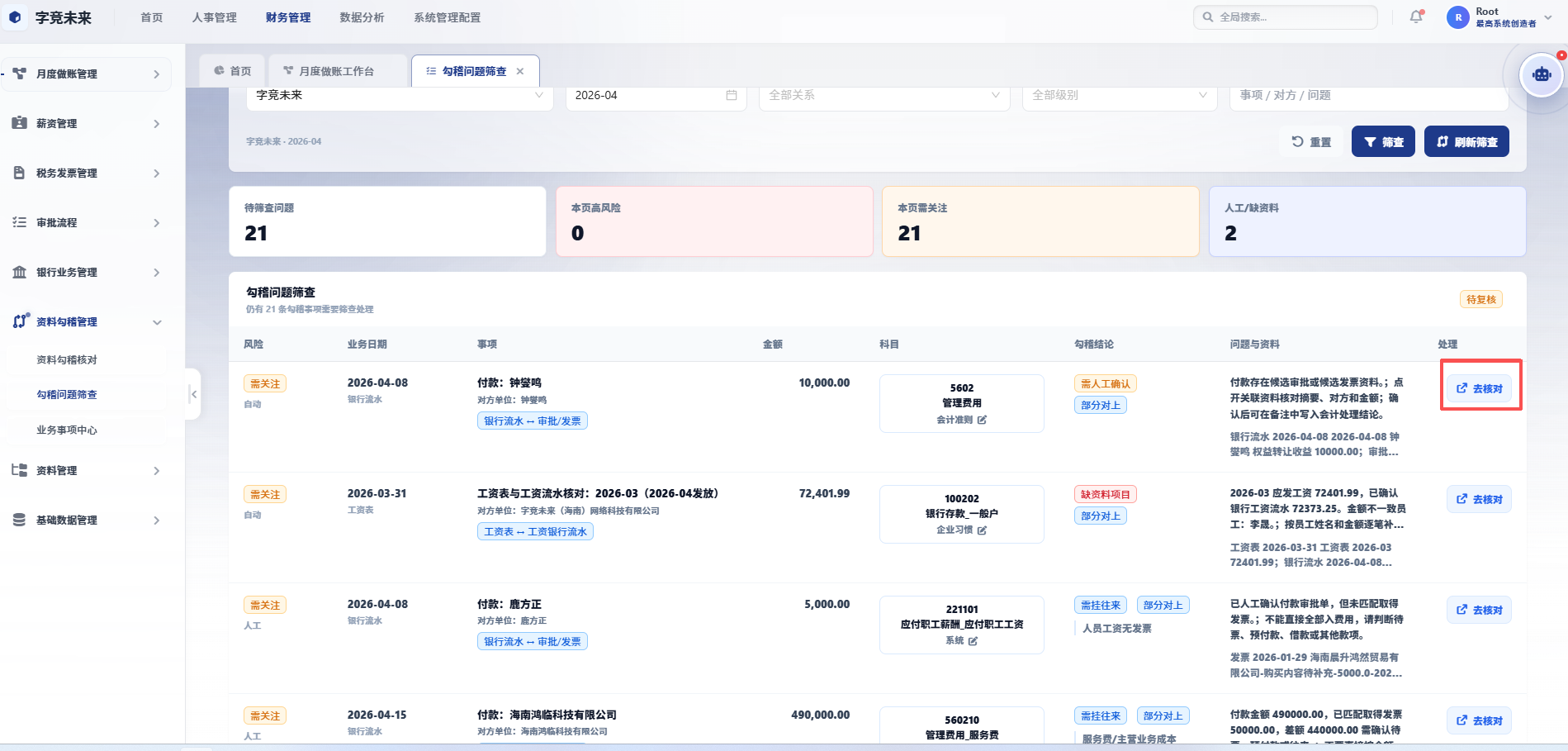1568x751 pixels.
Task: Click the 薪资管理 sidebar icon
Action: click(x=19, y=123)
